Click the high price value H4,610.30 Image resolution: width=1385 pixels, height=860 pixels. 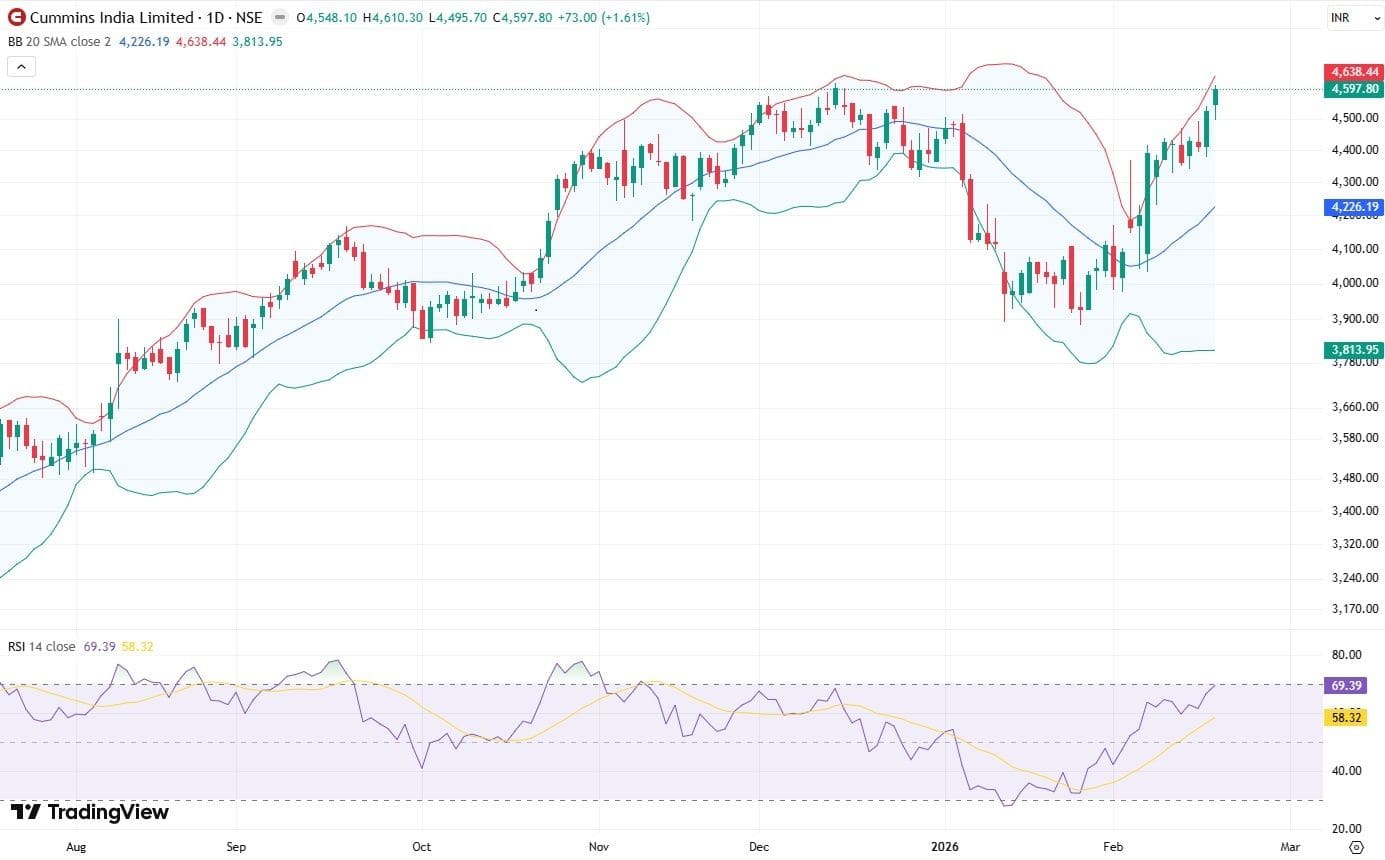pyautogui.click(x=393, y=18)
